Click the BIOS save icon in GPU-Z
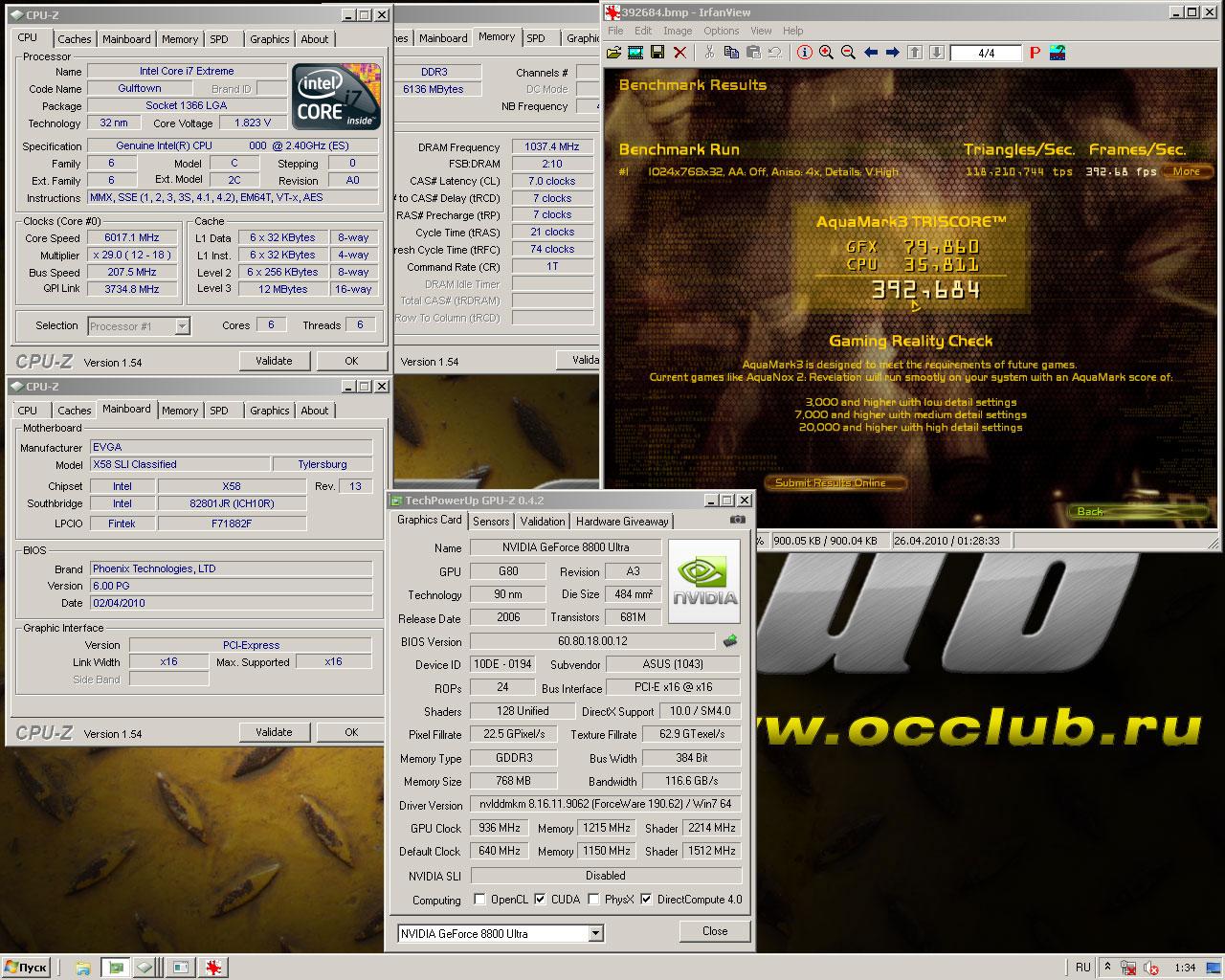 click(730, 641)
